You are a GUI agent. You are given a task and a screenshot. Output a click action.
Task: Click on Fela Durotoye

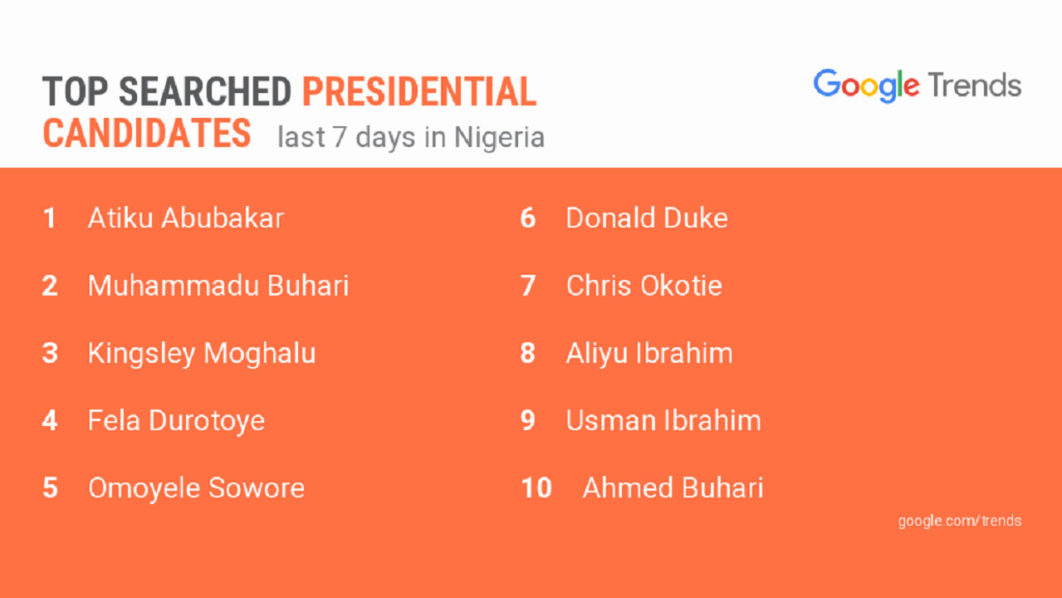click(176, 420)
